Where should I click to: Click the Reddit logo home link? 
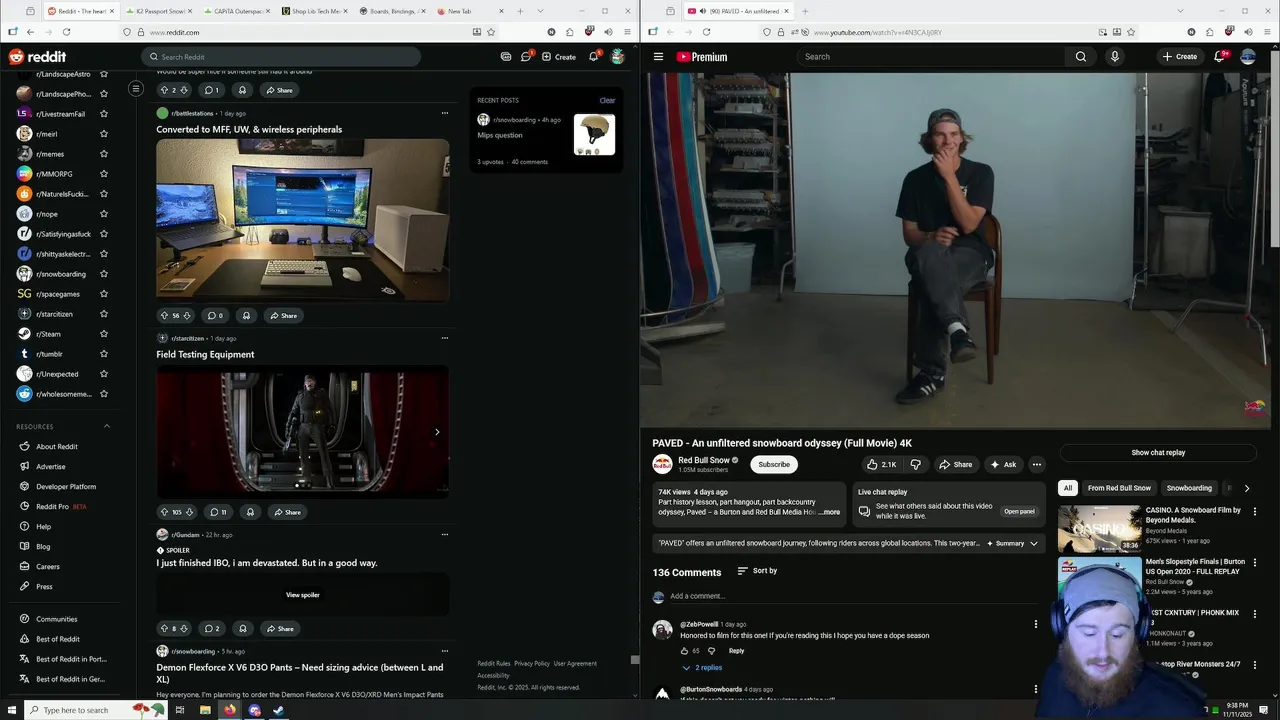(x=37, y=57)
